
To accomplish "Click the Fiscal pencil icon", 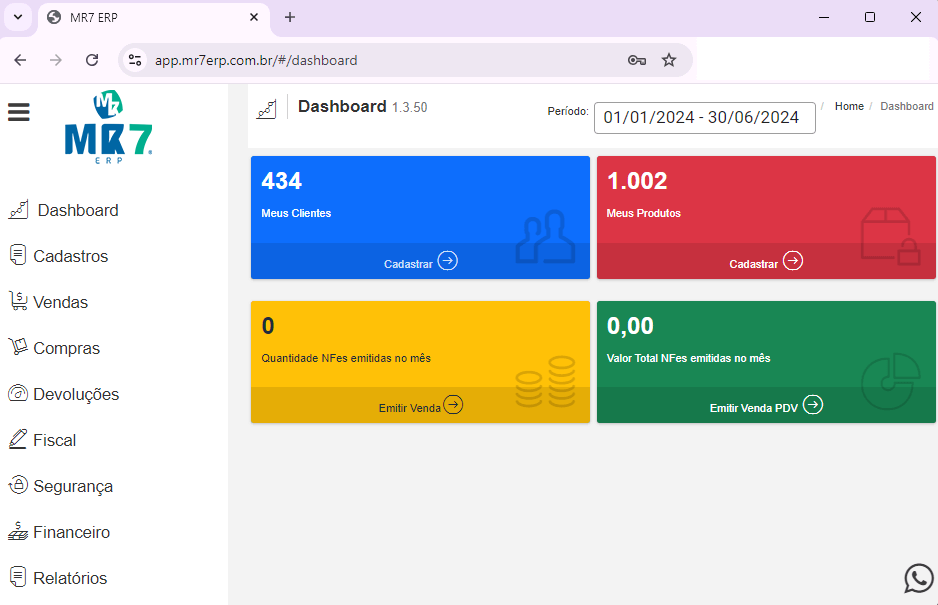I will [x=18, y=439].
